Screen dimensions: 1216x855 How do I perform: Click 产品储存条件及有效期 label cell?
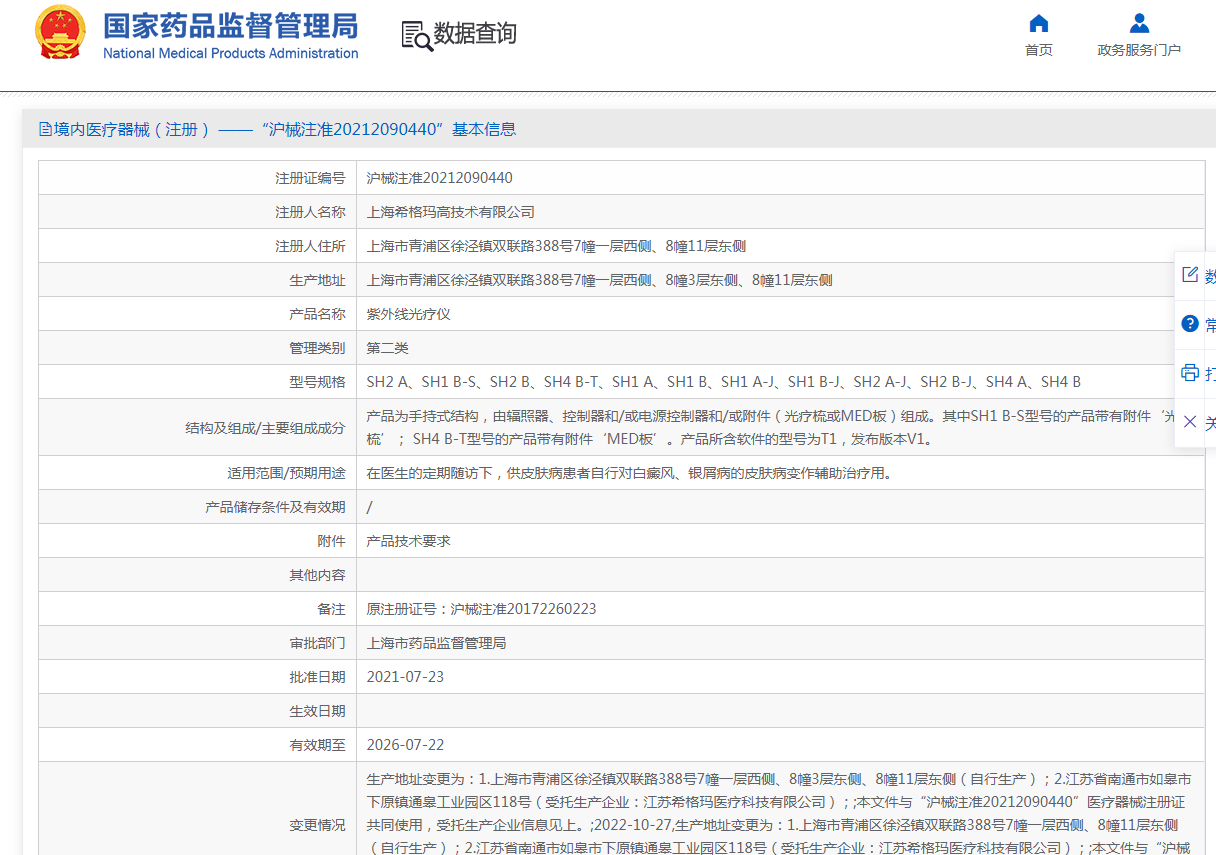[x=198, y=507]
